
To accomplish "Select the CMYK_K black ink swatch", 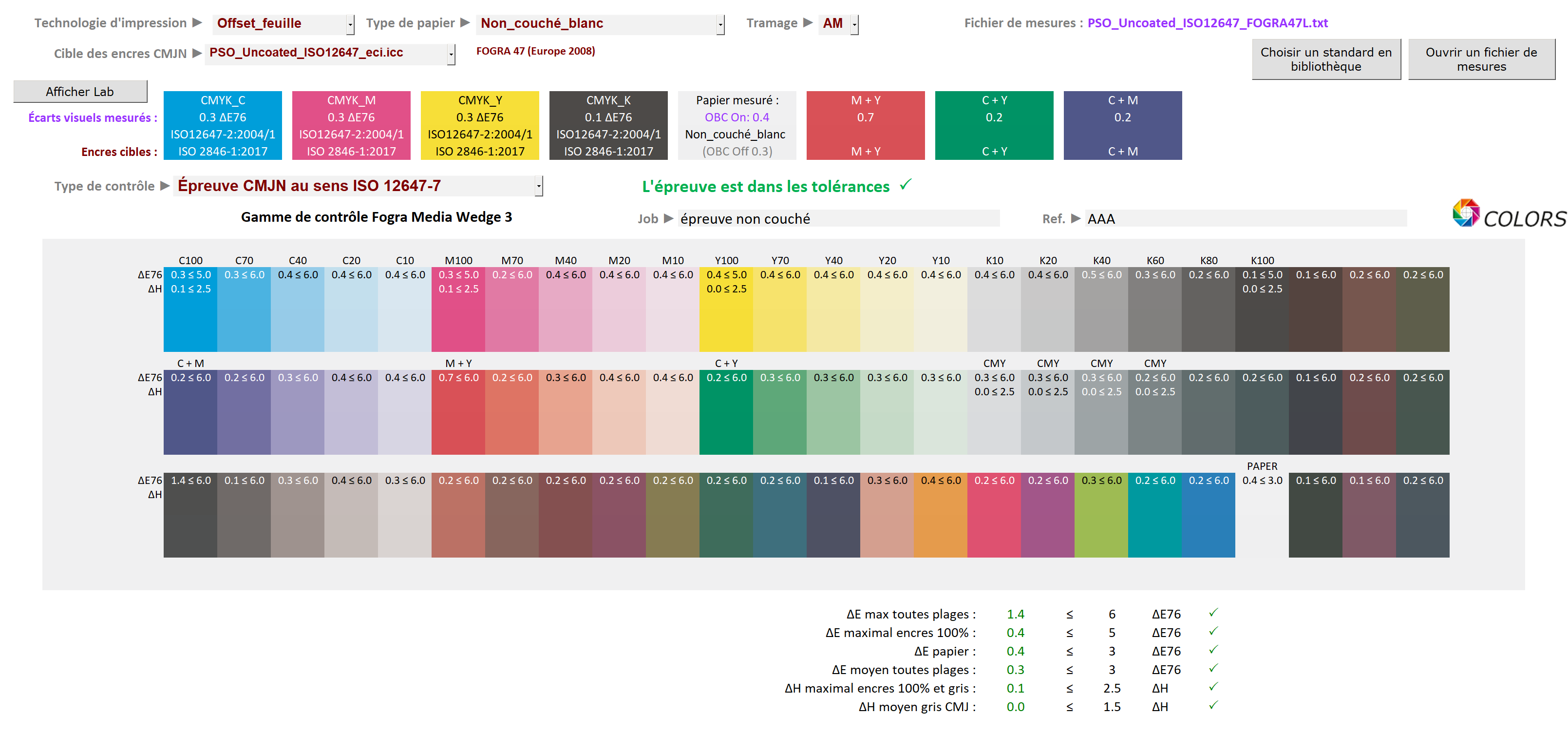I will coord(608,125).
